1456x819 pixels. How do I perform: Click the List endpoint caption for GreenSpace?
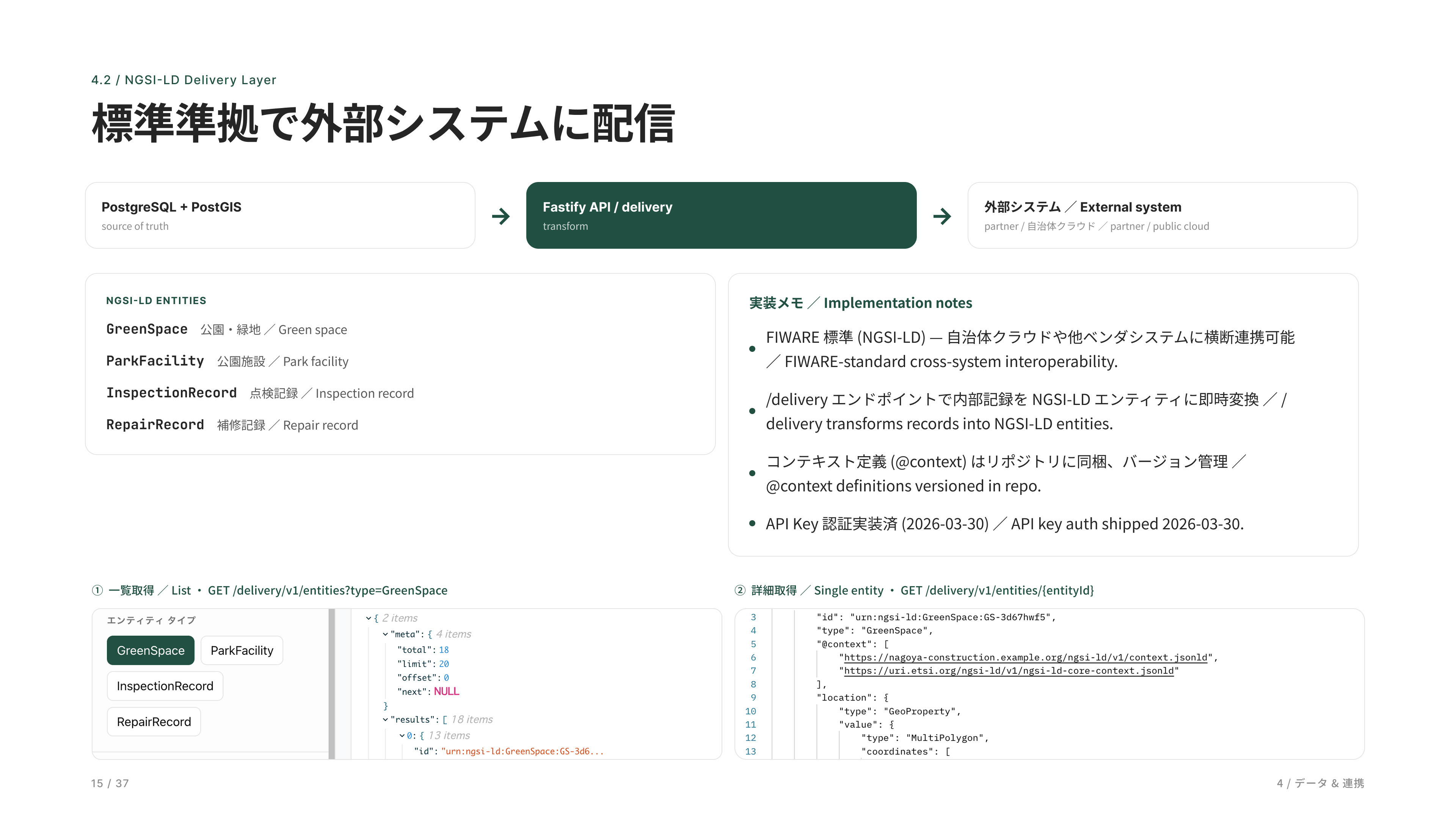pyautogui.click(x=270, y=590)
